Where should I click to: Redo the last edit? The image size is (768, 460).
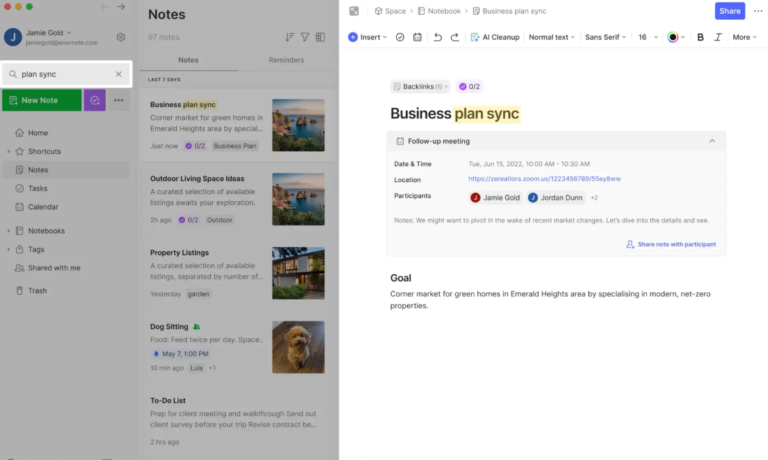(x=455, y=37)
